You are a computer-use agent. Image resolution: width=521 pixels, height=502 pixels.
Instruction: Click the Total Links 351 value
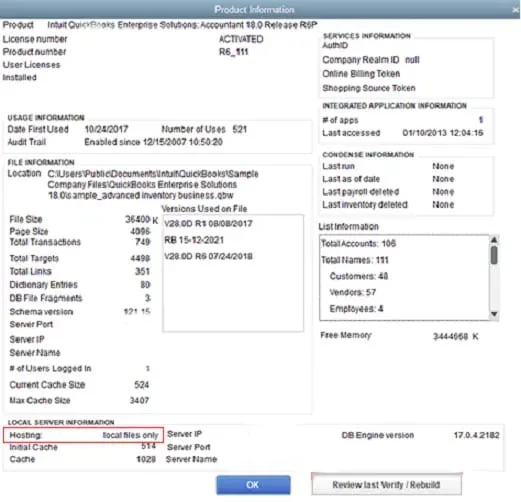tap(142, 271)
